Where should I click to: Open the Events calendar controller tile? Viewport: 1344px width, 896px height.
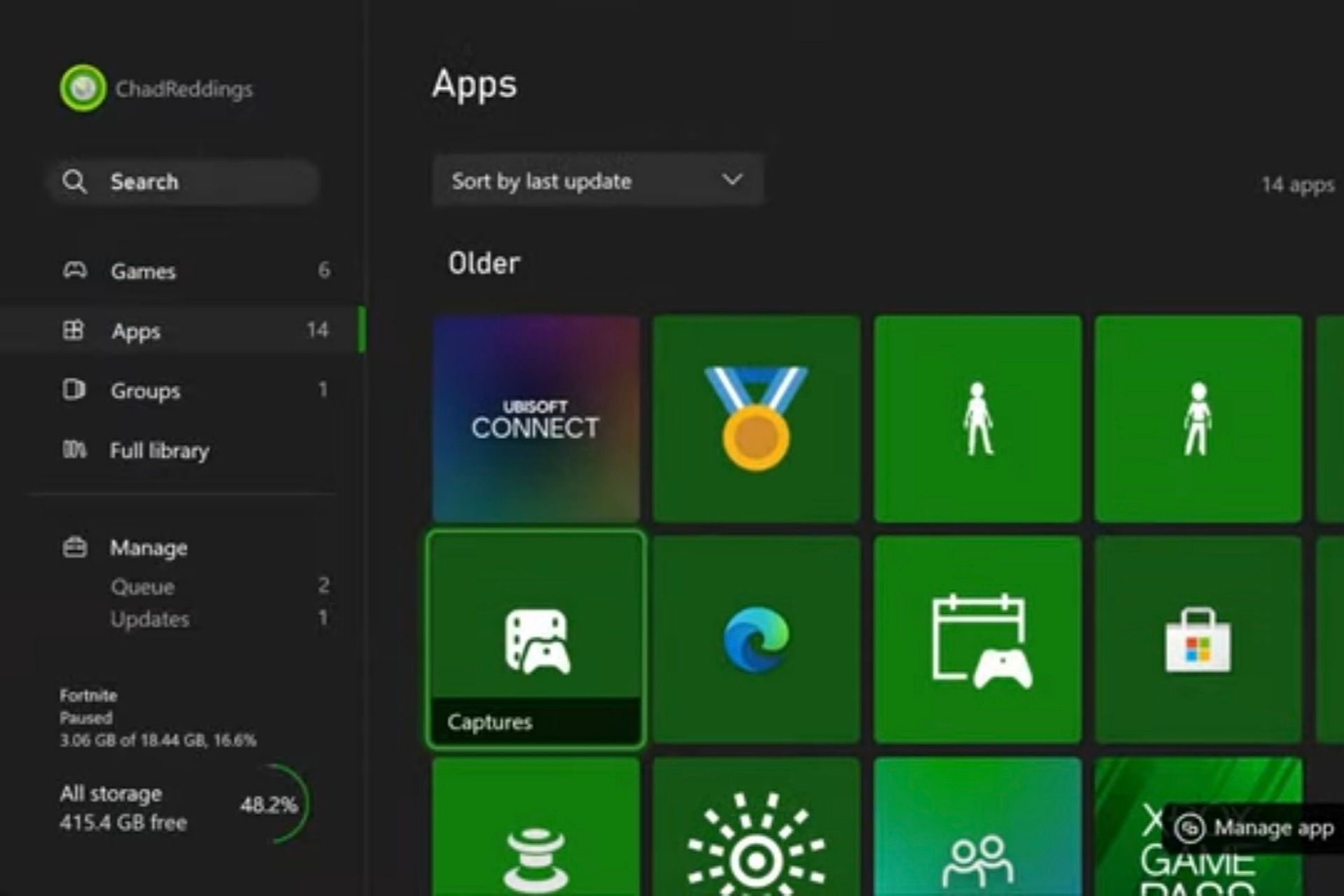[977, 638]
